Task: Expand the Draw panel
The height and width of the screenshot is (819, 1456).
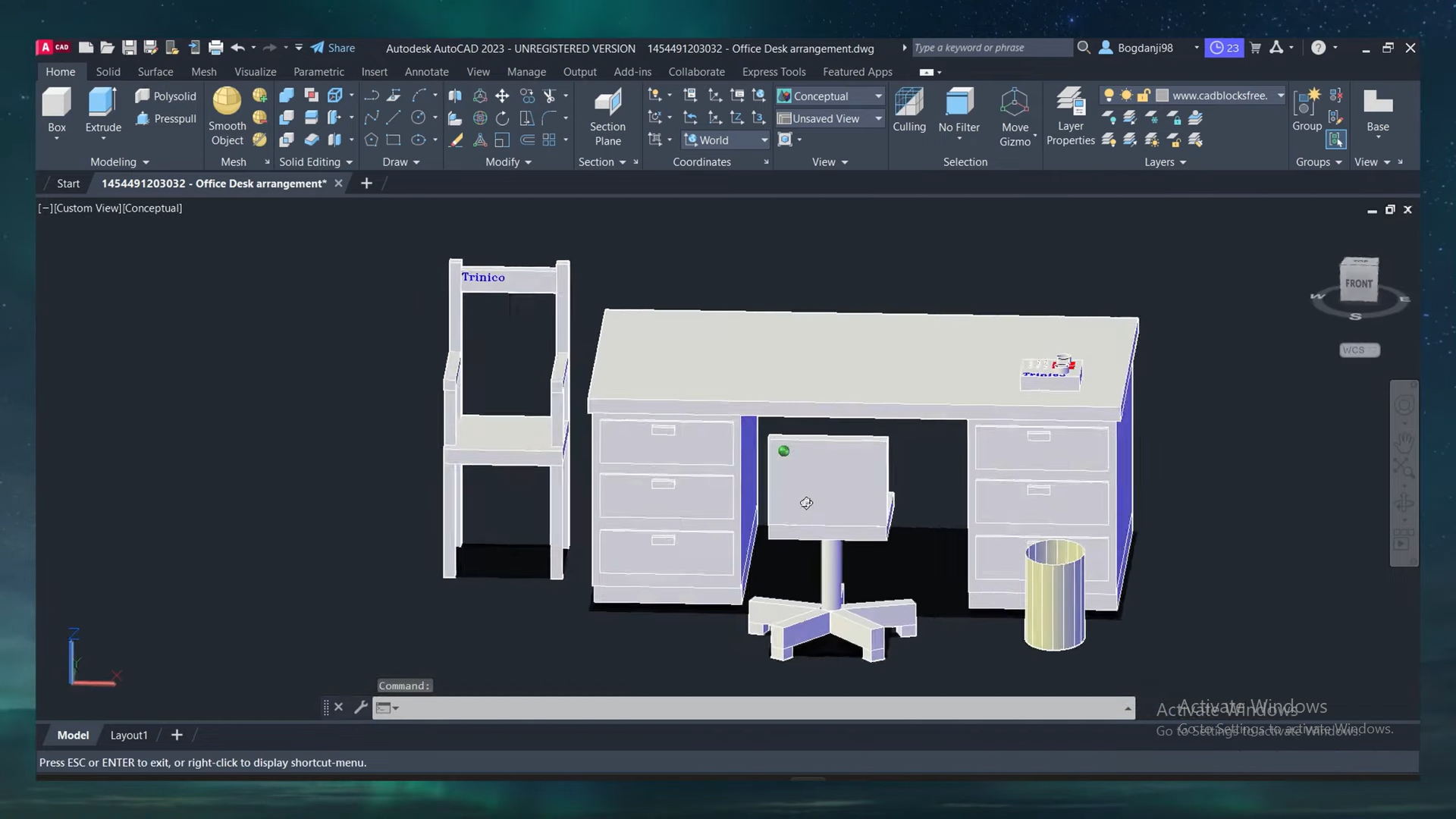Action: (401, 162)
